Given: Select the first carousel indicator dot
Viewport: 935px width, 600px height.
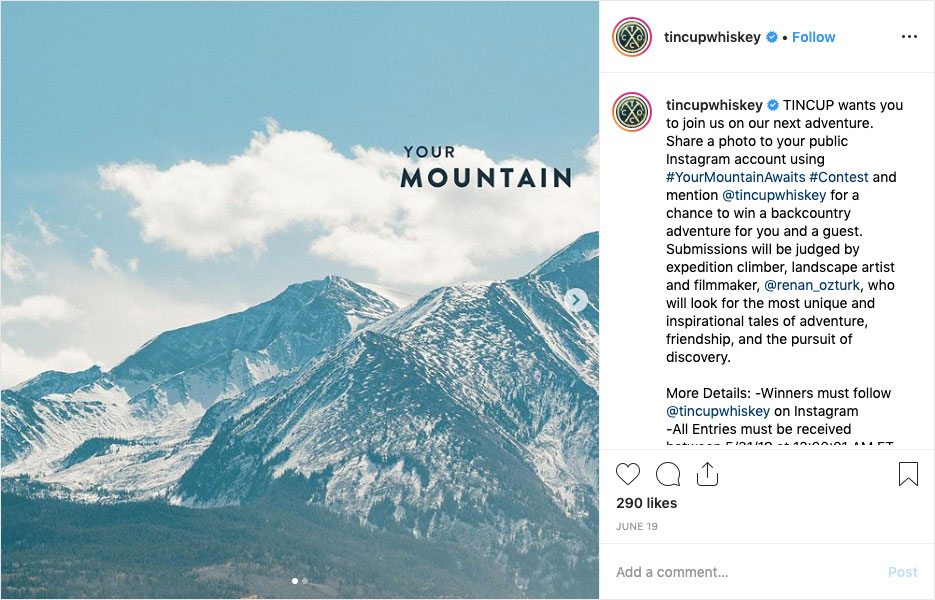Looking at the screenshot, I should click(294, 580).
